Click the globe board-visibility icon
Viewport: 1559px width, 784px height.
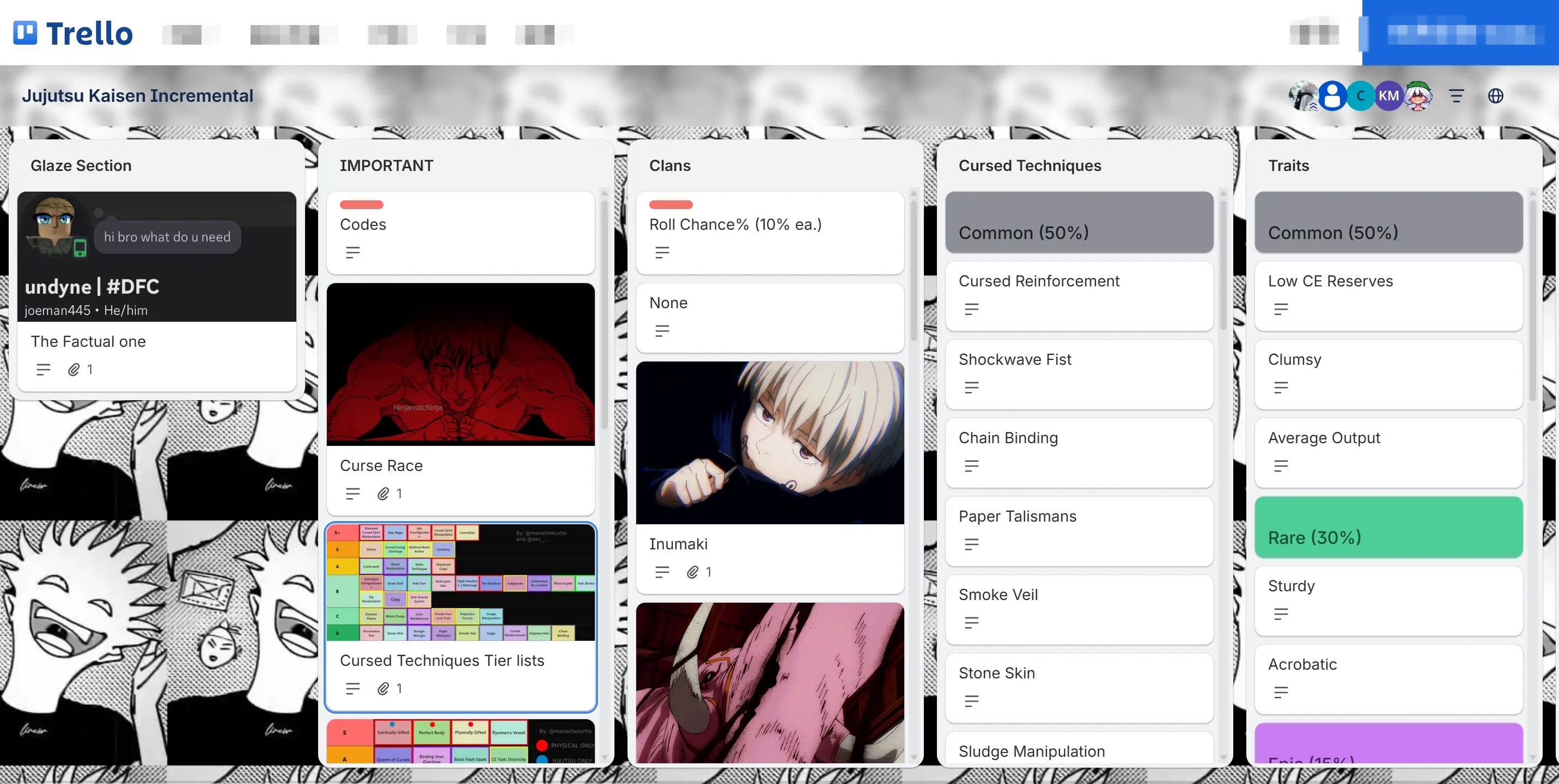1496,96
